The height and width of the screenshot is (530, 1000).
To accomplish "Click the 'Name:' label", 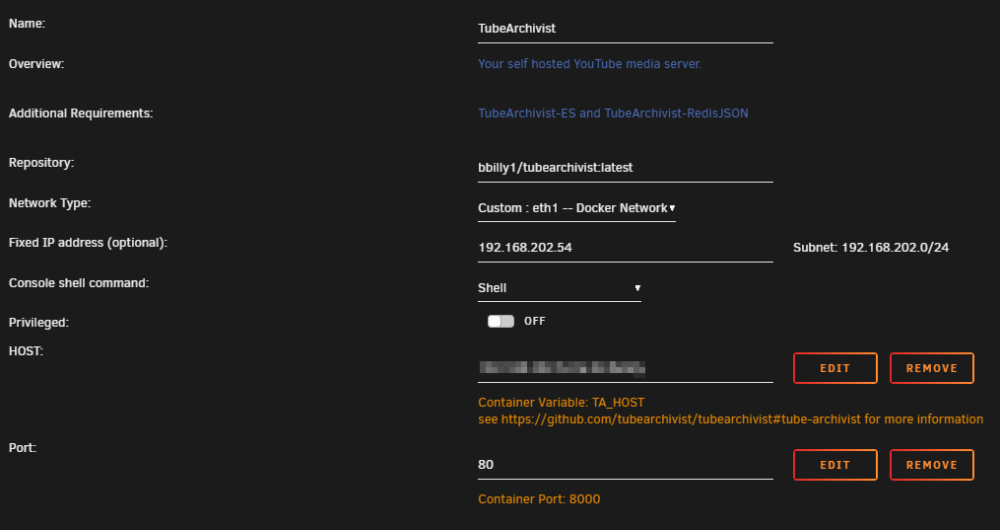I will 27,24.
